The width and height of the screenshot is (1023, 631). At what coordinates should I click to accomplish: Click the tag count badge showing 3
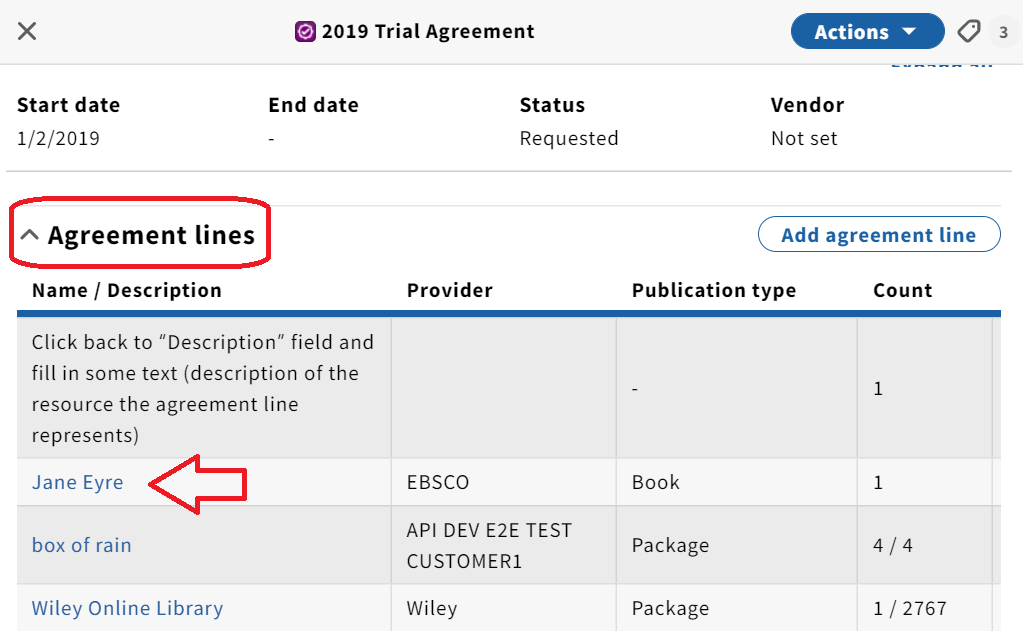1003,32
